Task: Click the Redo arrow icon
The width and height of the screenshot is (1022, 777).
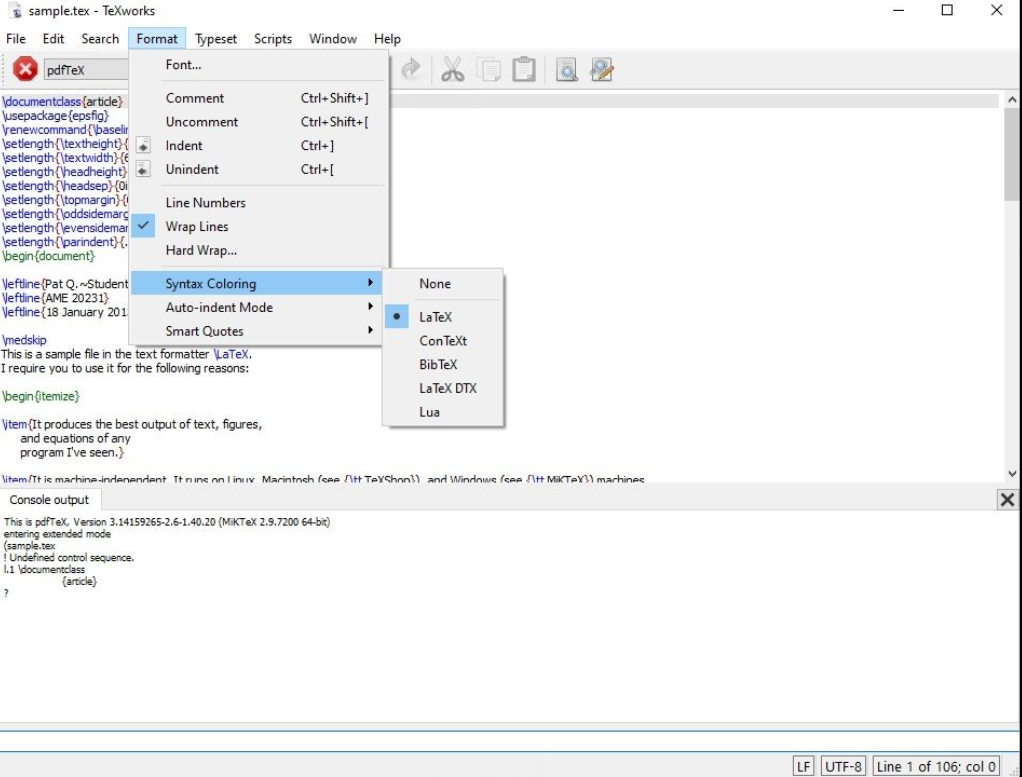Action: (x=410, y=70)
